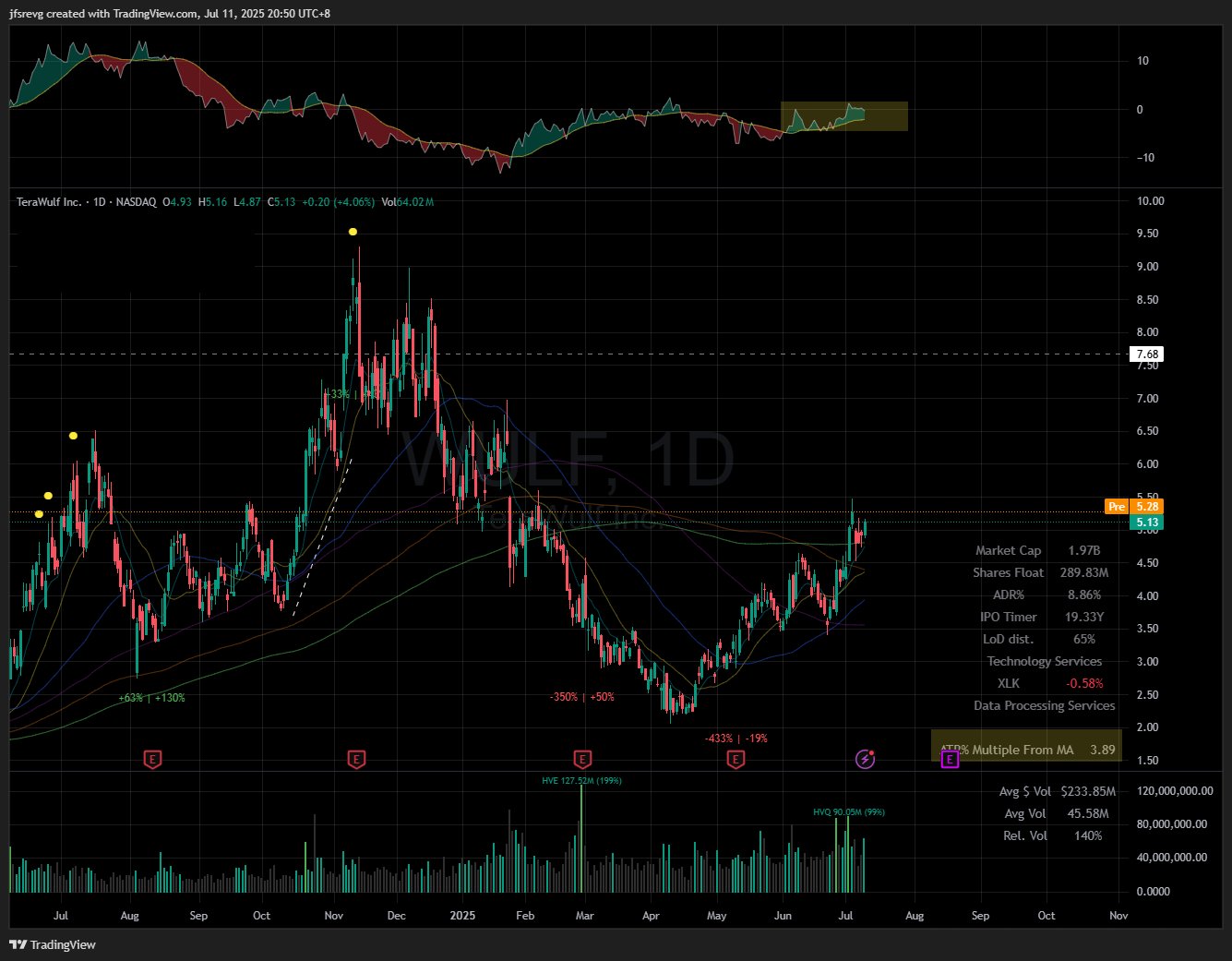Click the Shares Float 289.83M value

pyautogui.click(x=1084, y=572)
